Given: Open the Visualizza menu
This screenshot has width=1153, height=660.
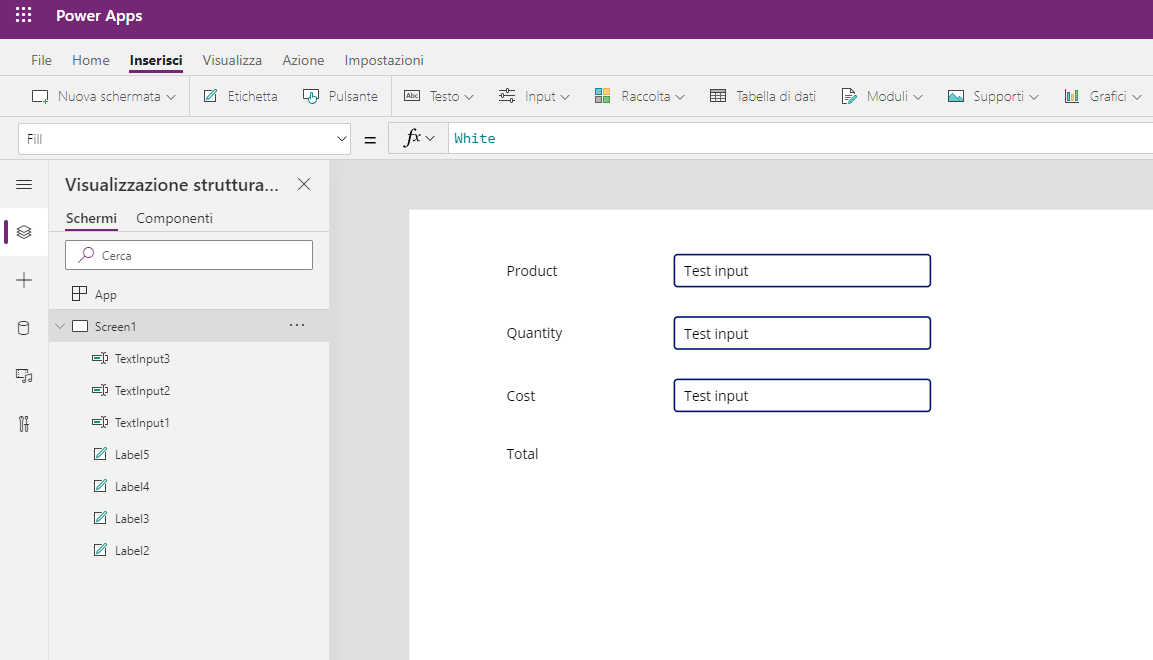Looking at the screenshot, I should point(232,60).
